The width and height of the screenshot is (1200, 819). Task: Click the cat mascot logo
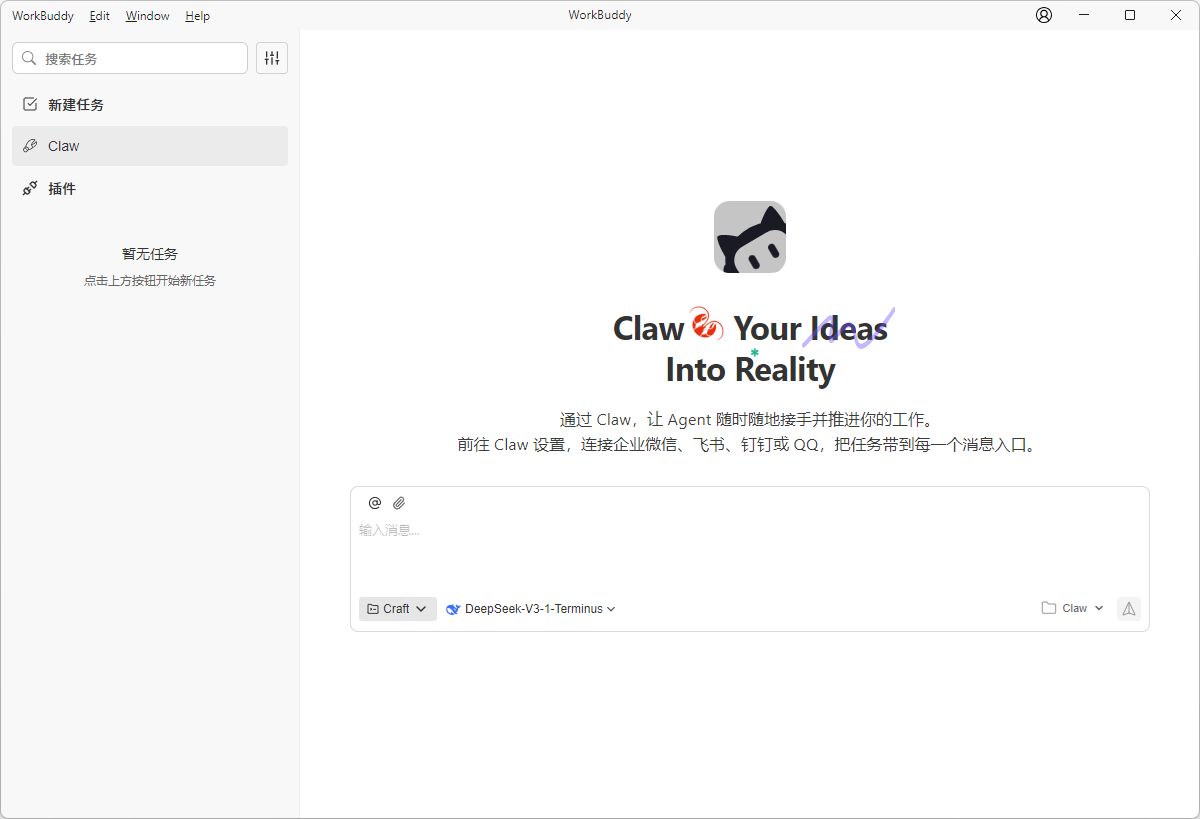pyautogui.click(x=750, y=237)
